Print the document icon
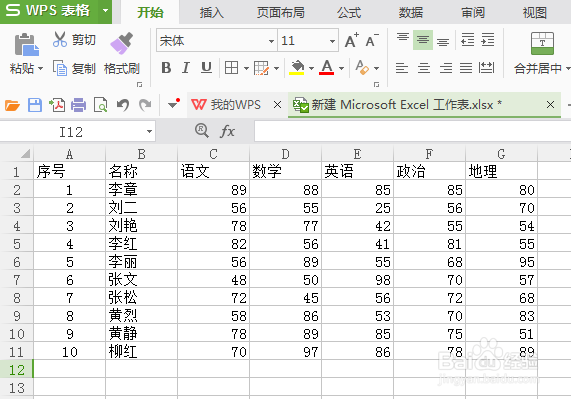Viewport: 571px width, 399px height. [79, 105]
